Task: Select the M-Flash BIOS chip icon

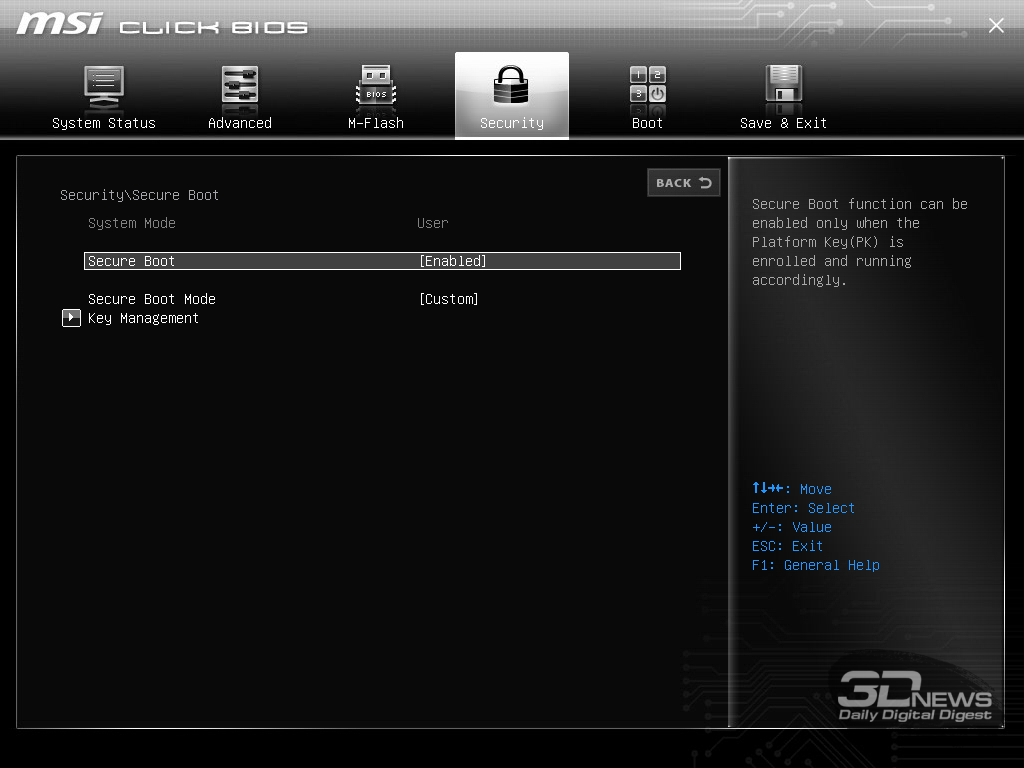Action: tap(376, 87)
